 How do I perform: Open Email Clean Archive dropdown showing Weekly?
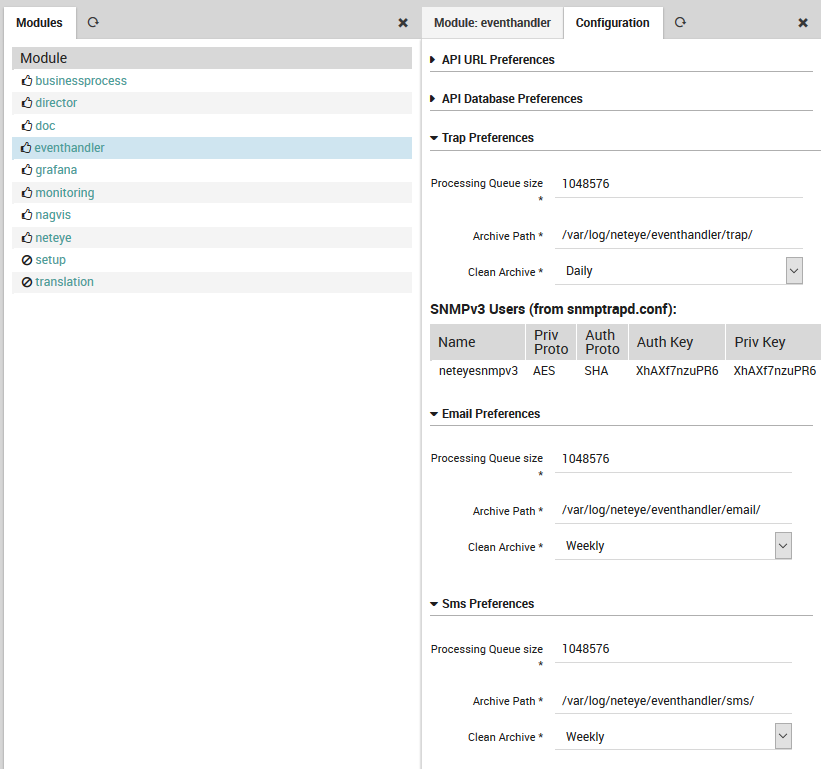click(x=673, y=546)
